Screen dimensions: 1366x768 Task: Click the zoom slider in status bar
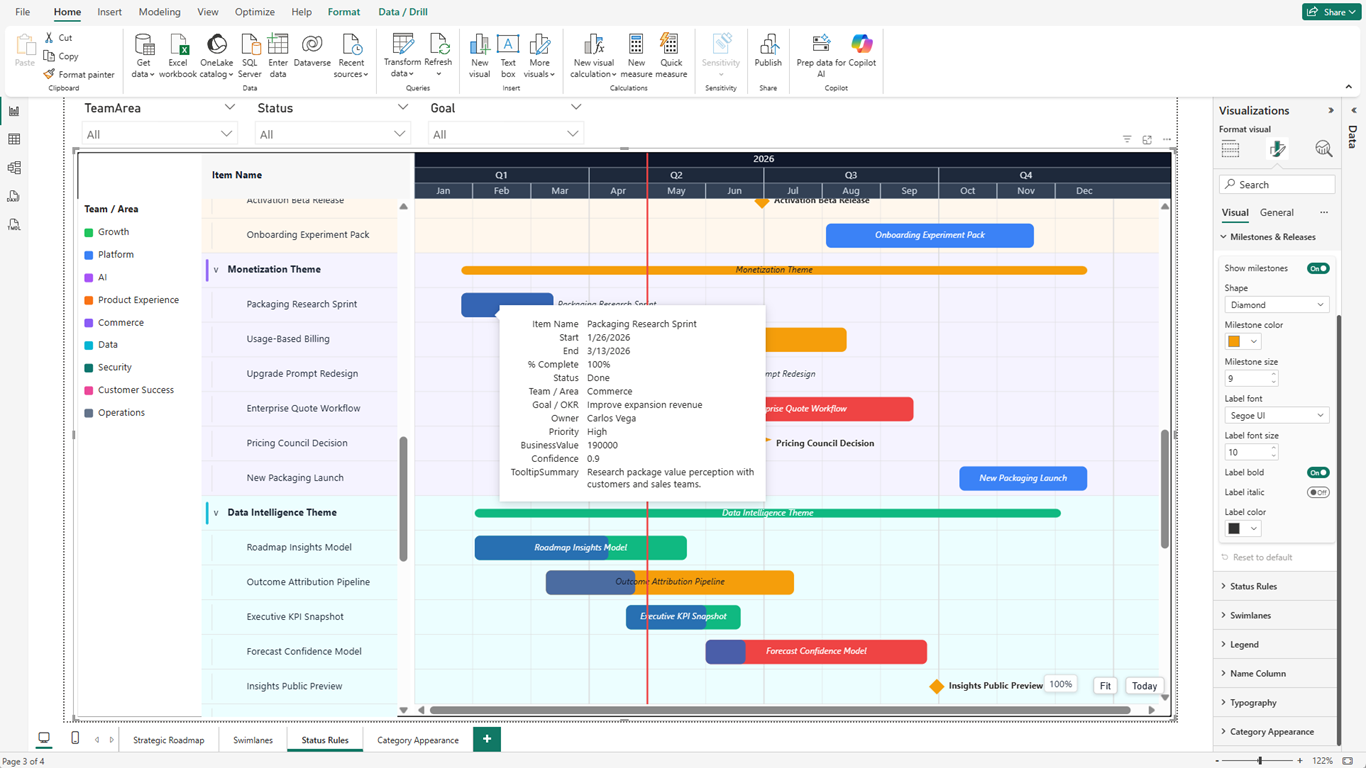point(1260,761)
